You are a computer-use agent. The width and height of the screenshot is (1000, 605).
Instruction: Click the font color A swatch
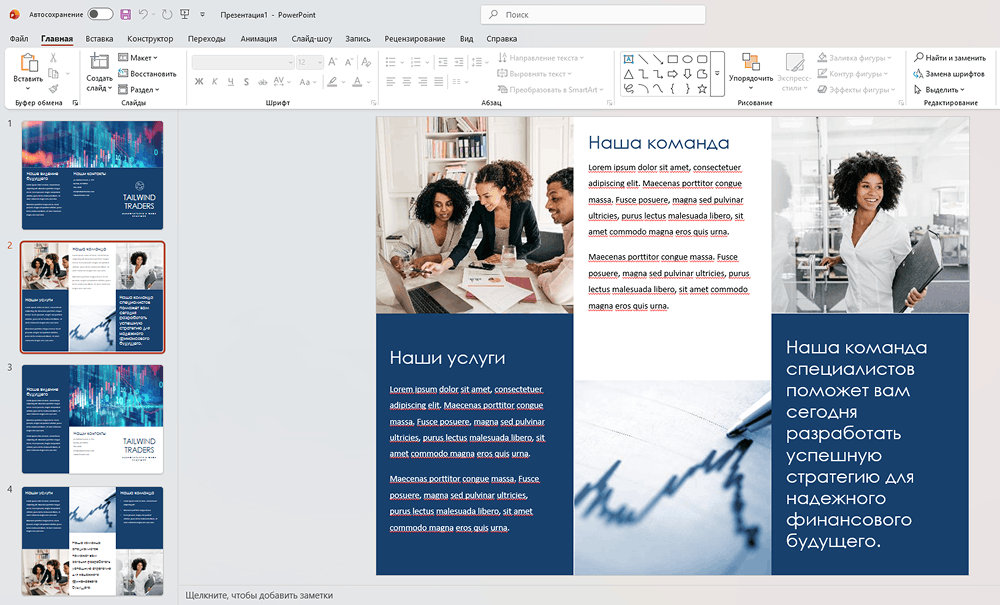(357, 82)
